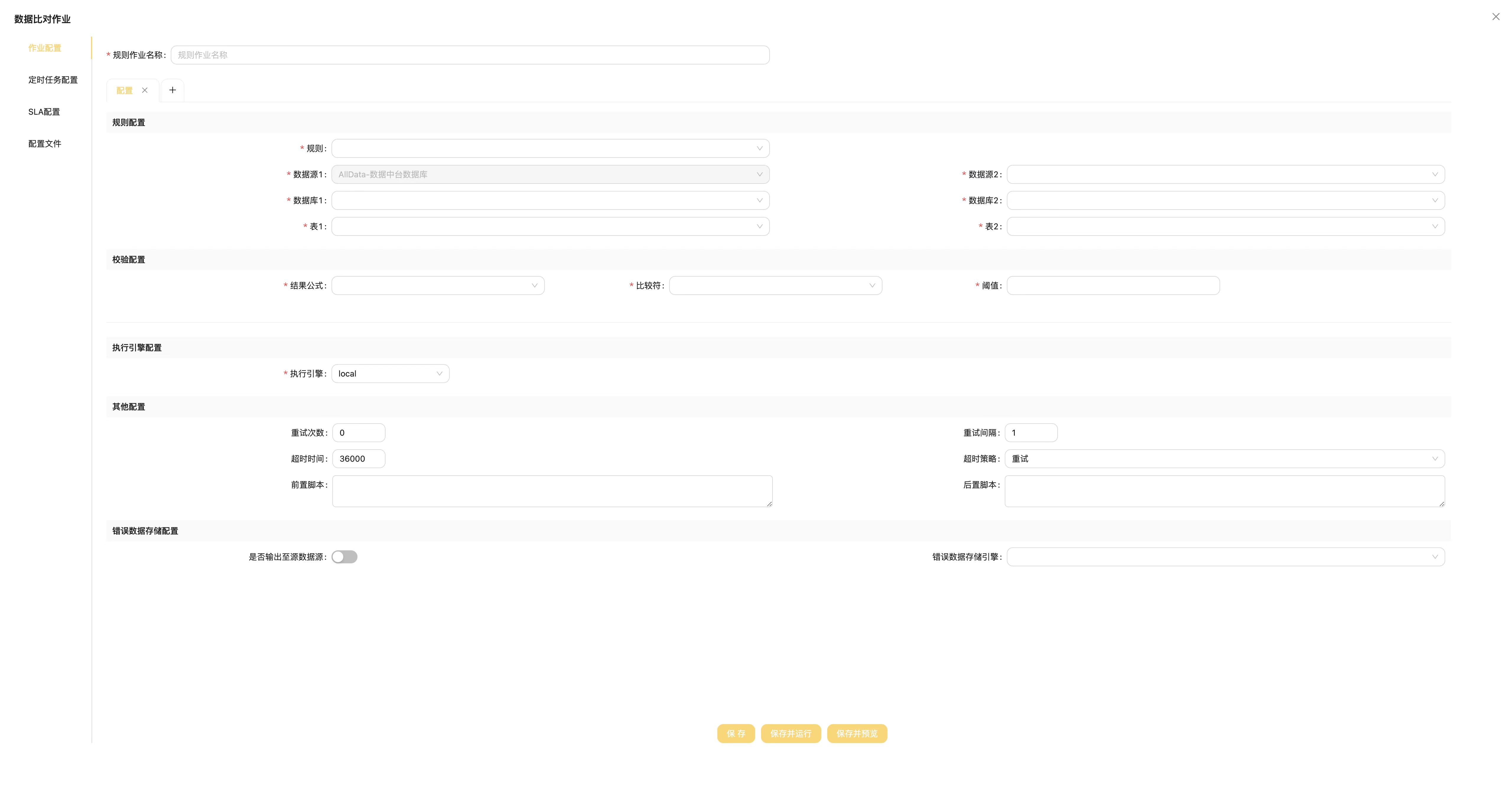Open the 表1 dropdown
1512x785 pixels.
[x=550, y=227]
